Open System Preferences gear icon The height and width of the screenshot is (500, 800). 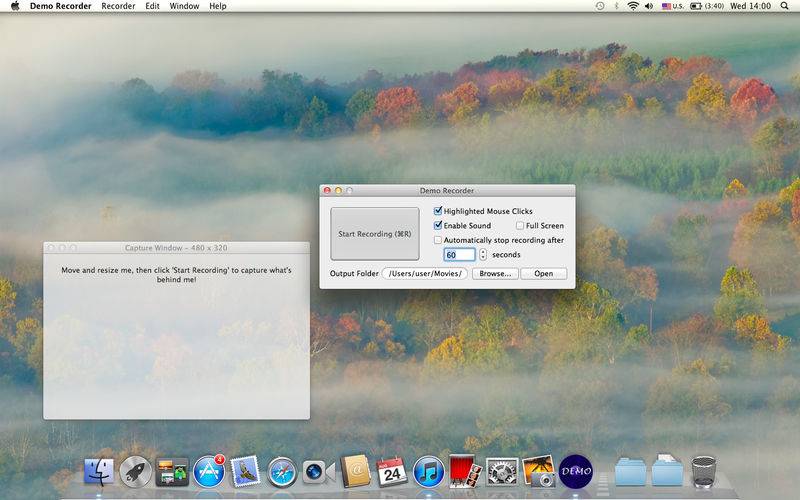pos(502,472)
